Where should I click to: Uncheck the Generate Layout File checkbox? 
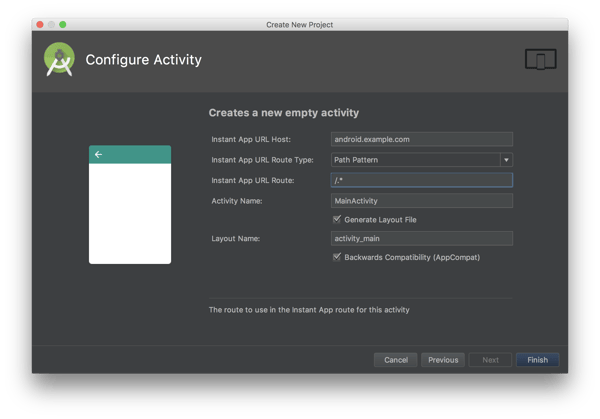coord(337,219)
